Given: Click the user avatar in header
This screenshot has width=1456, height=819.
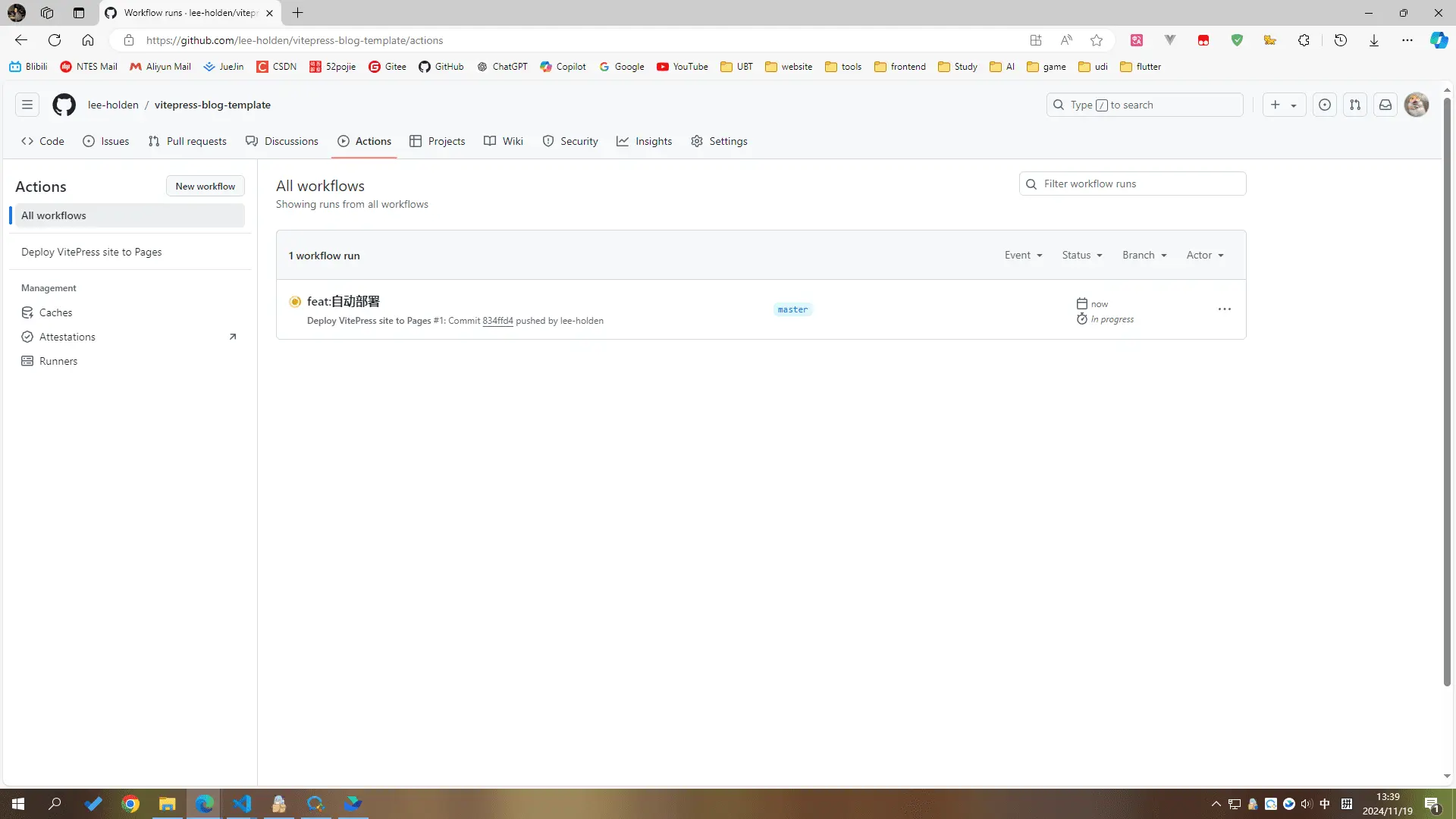Looking at the screenshot, I should point(1416,105).
